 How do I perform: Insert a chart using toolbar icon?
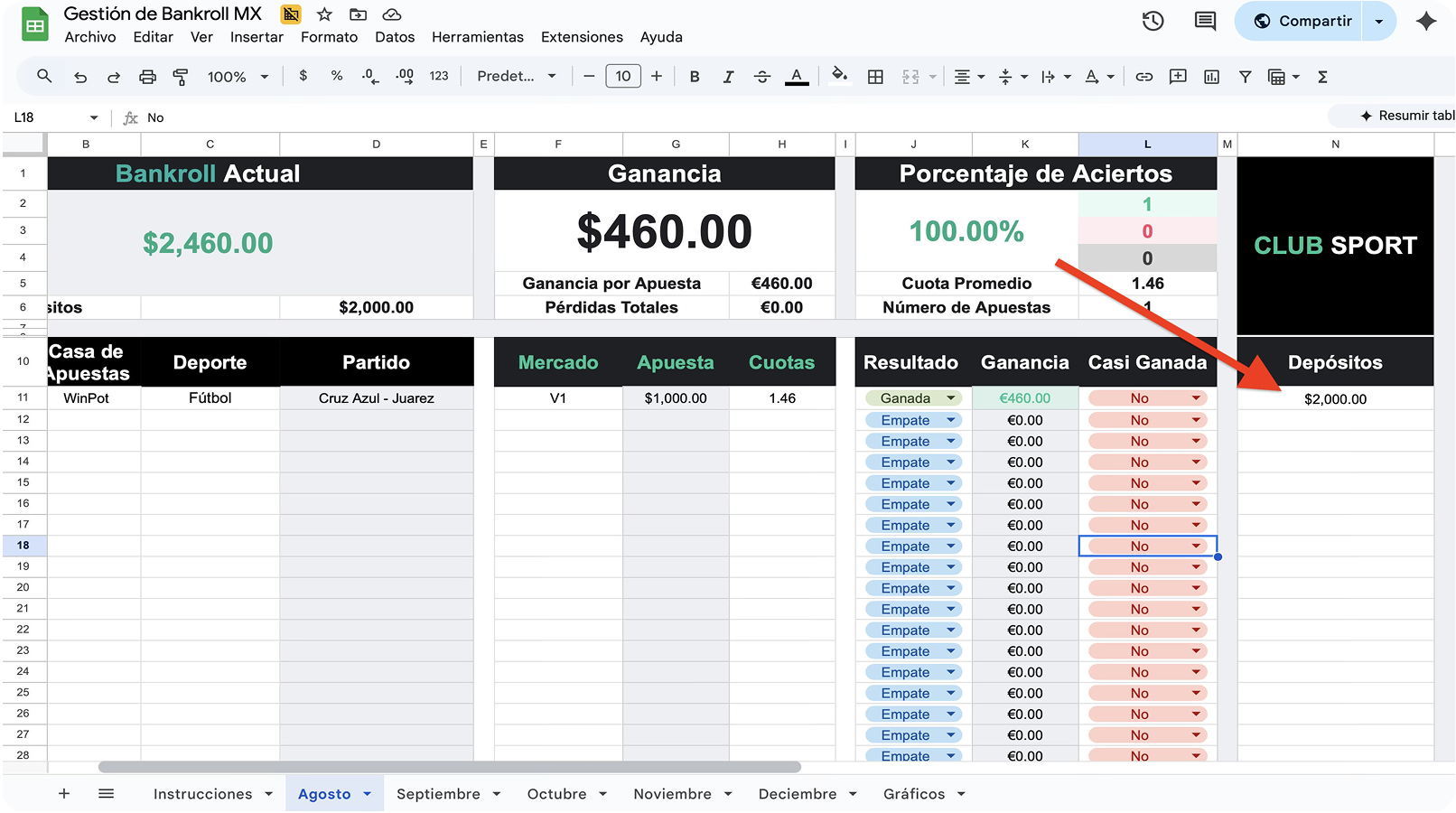(x=1211, y=77)
